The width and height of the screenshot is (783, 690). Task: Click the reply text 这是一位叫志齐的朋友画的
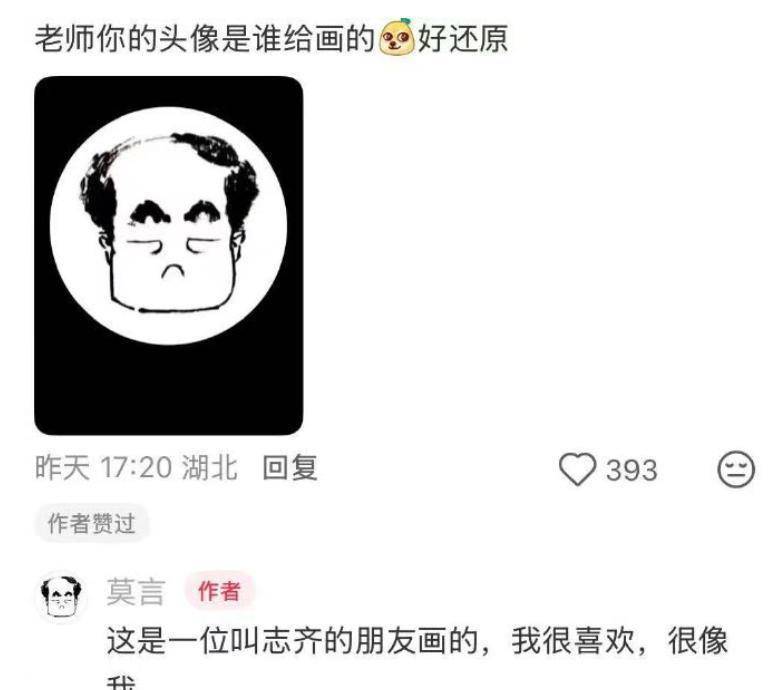pos(293,641)
